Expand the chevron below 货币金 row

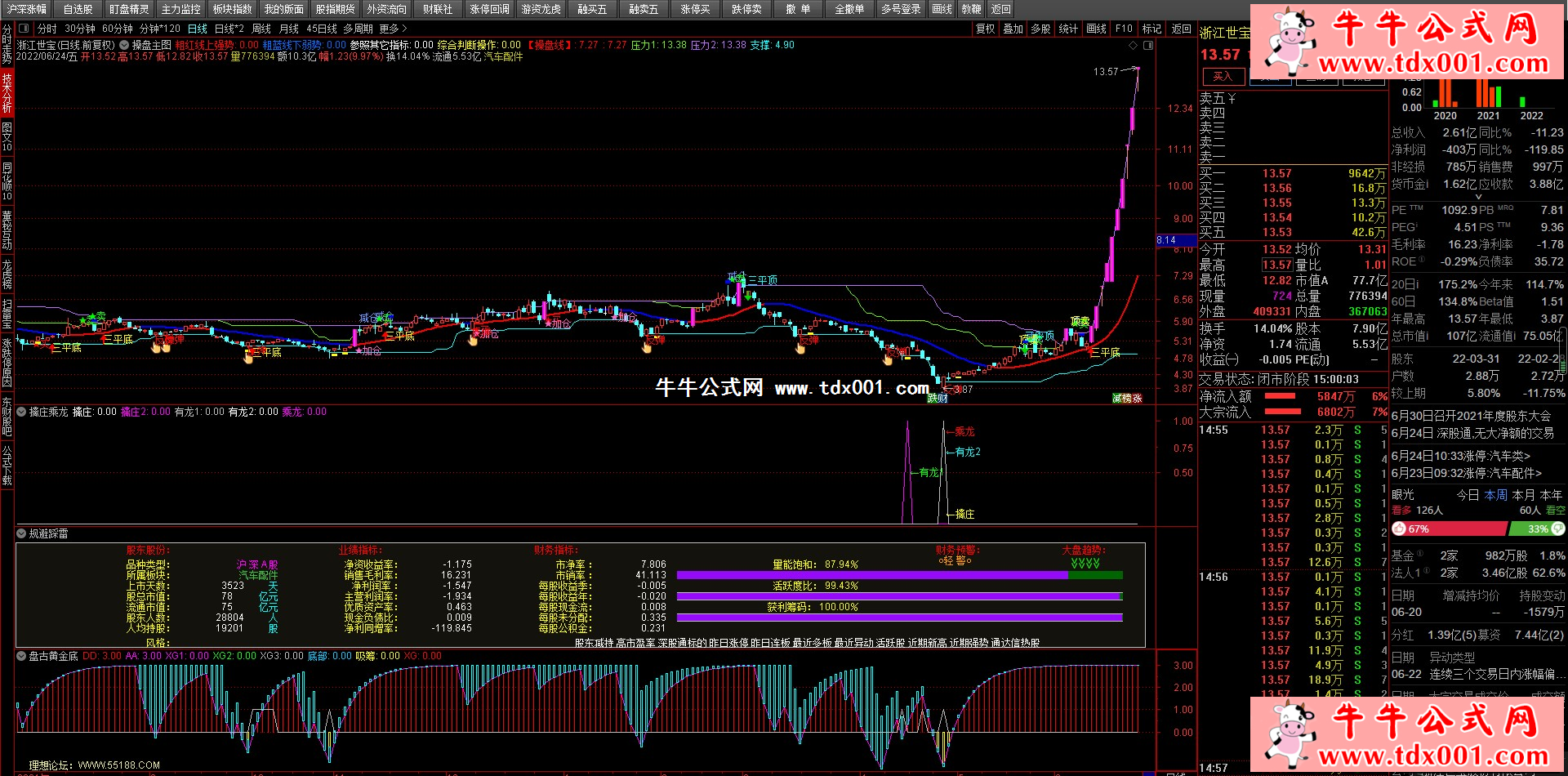coord(1478,197)
